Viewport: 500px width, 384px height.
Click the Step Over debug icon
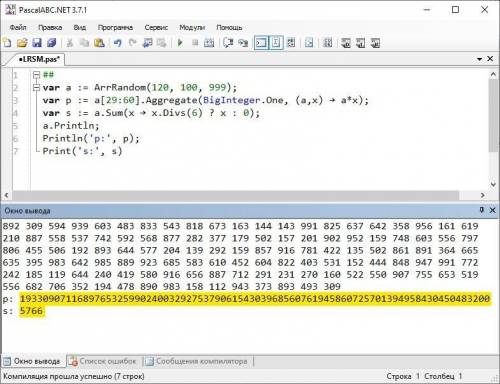228,43
